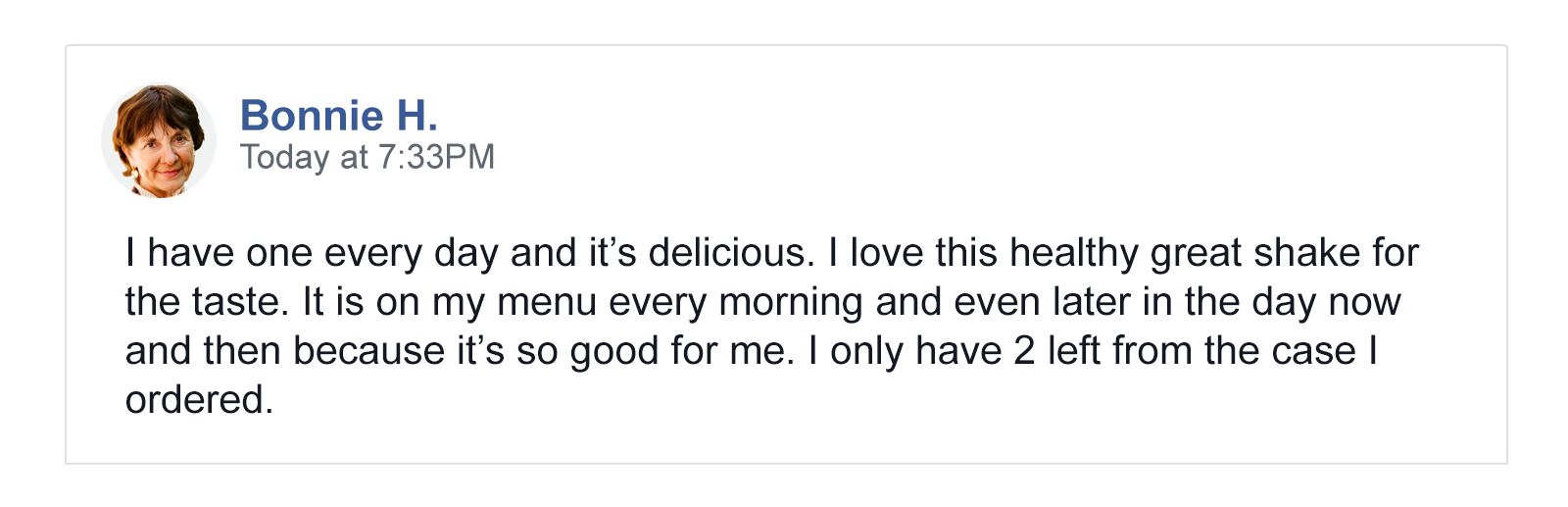Click the word "shake" in the first line
Screen dimensions: 1568x507
point(1307,253)
